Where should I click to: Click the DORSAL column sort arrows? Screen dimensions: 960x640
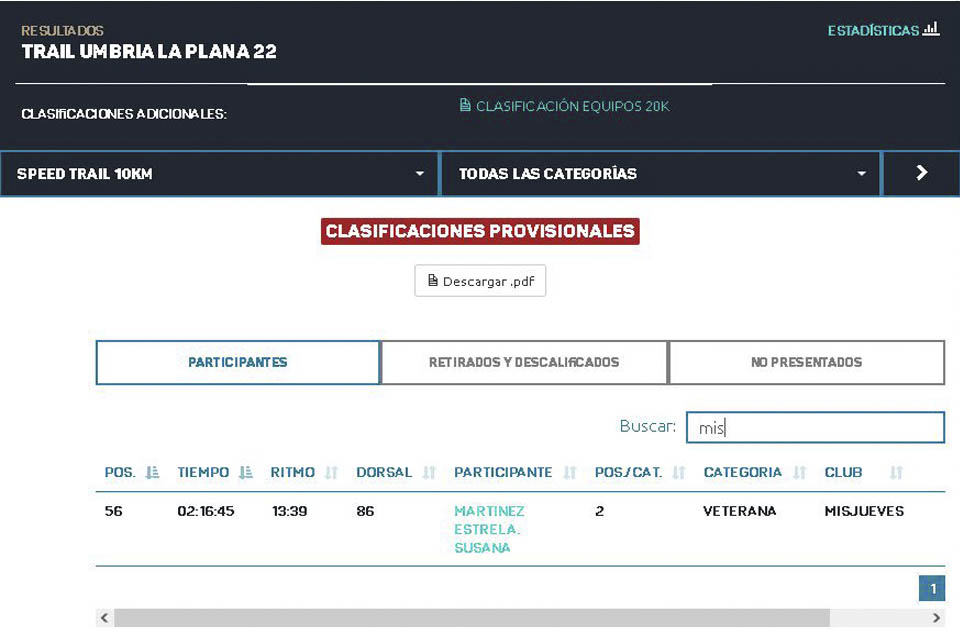coord(429,473)
